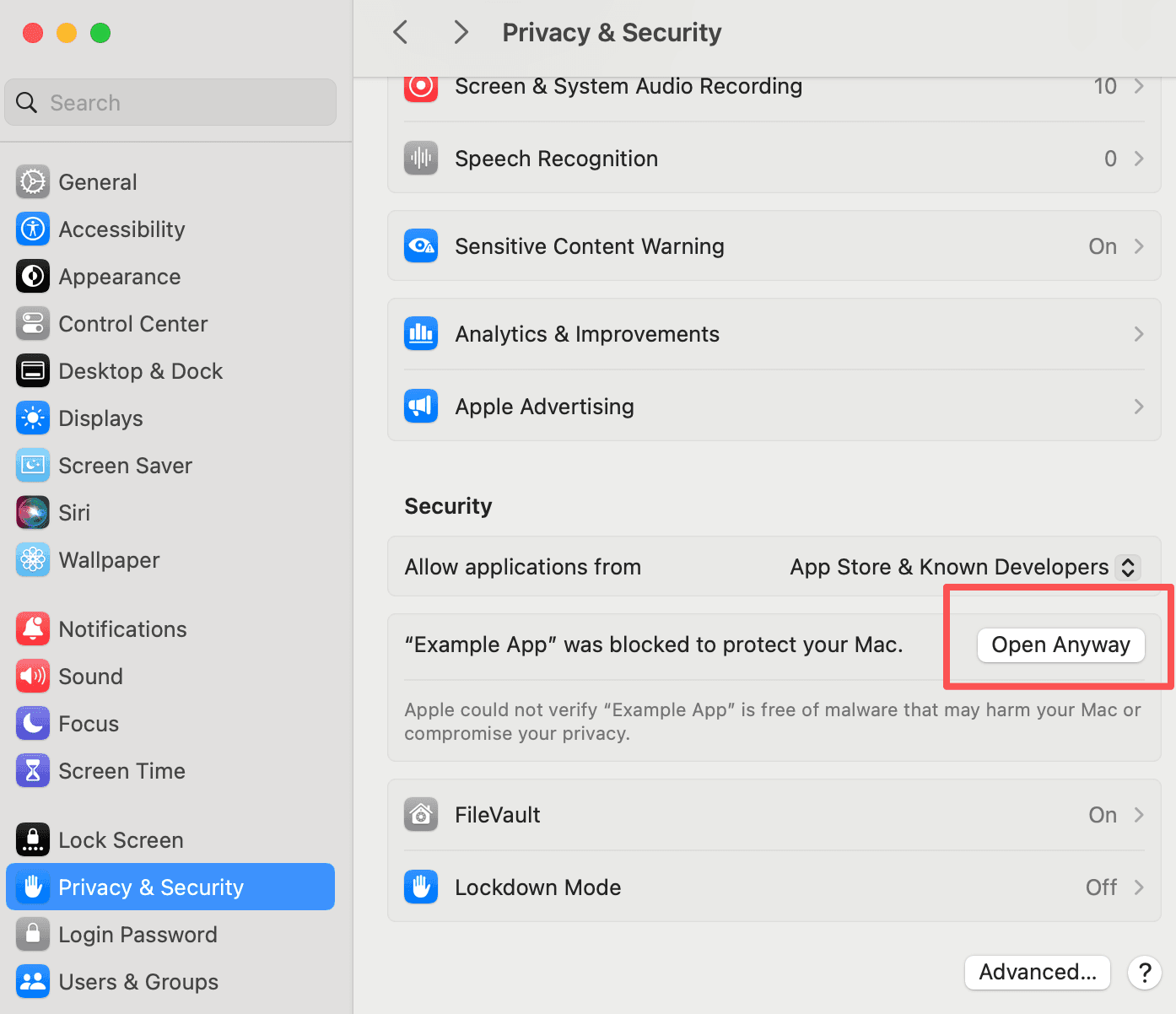Click the Desktop & Dock icon

pyautogui.click(x=33, y=371)
